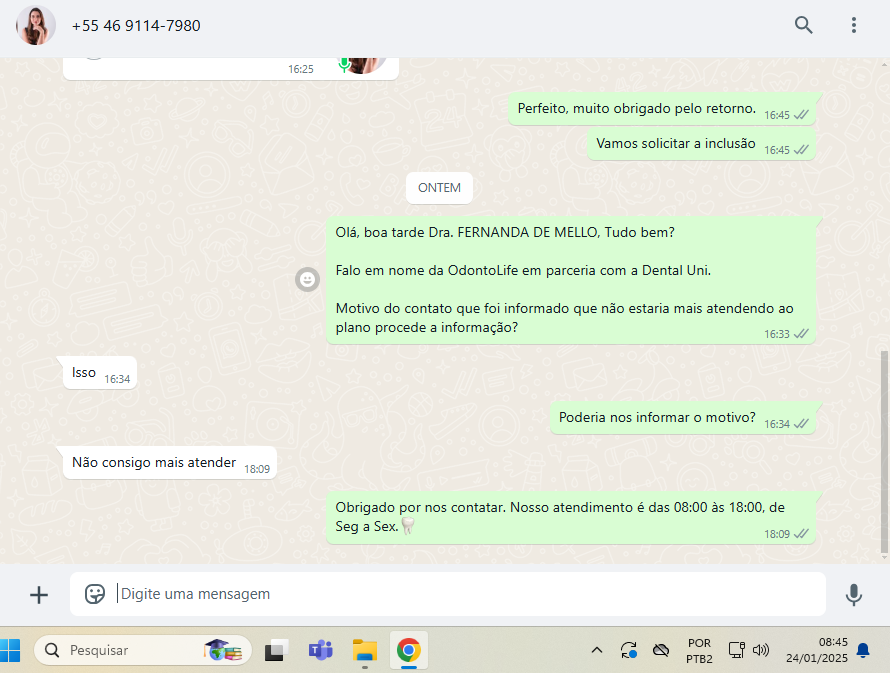Click the ONTEM date separator
This screenshot has width=890, height=673.
coord(439,188)
